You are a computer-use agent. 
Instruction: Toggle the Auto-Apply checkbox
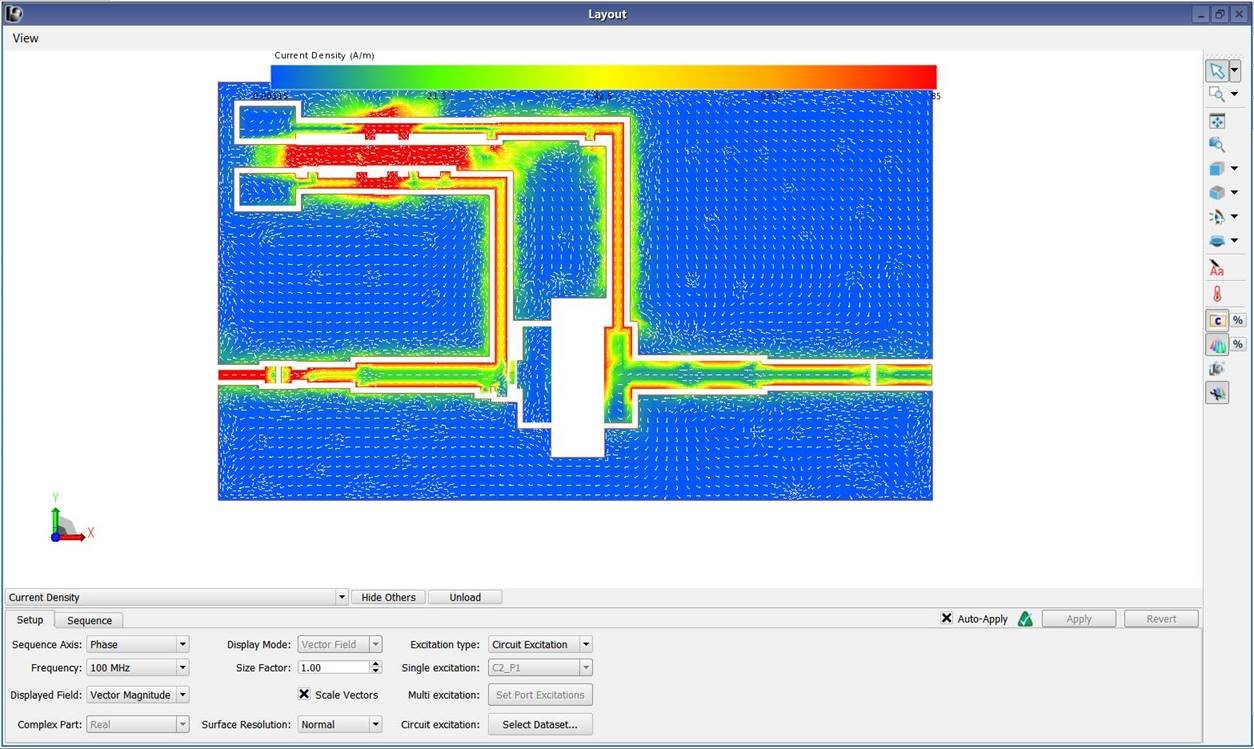click(x=947, y=618)
